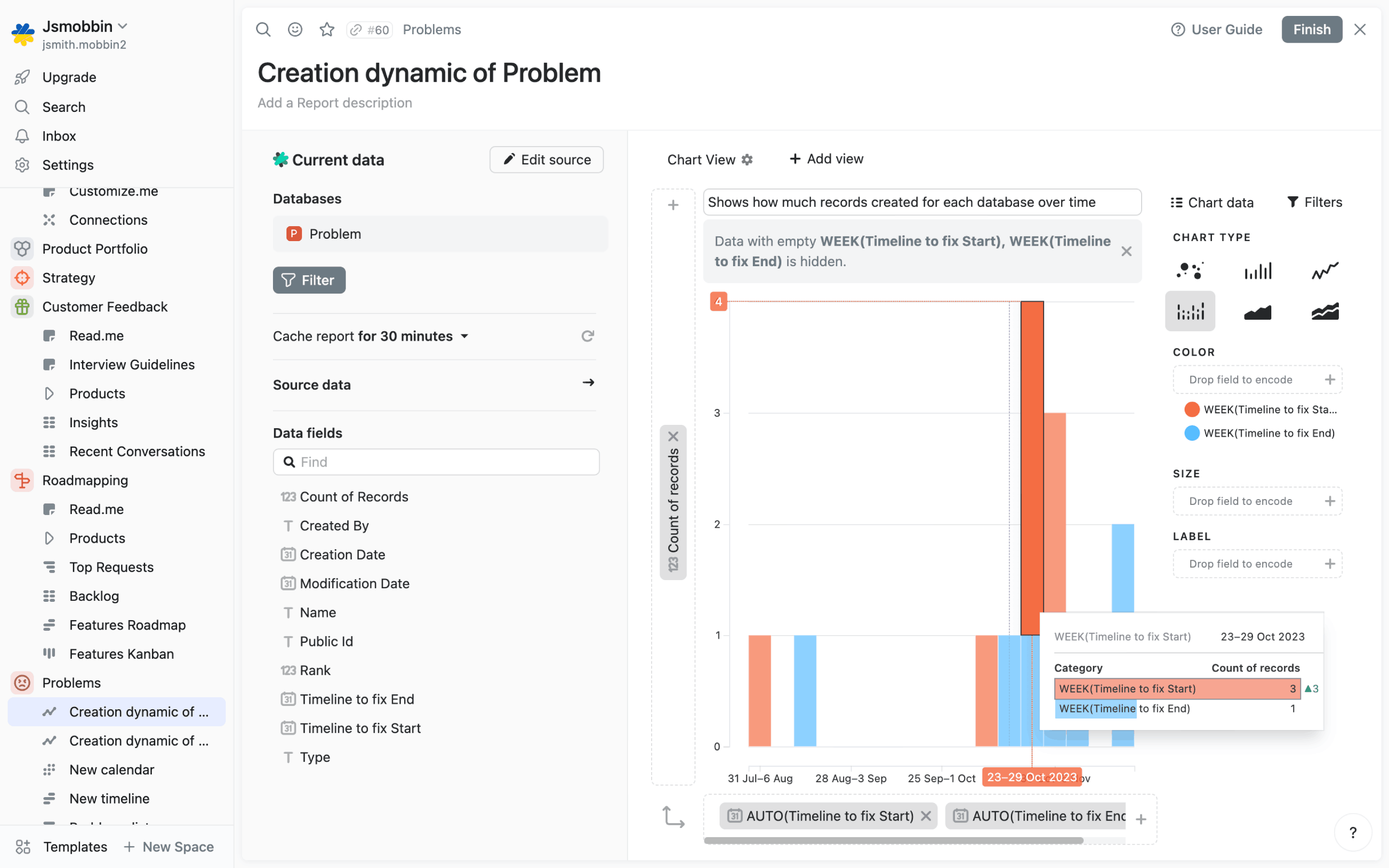Switch to the Filters tab
1389x868 pixels.
1314,202
